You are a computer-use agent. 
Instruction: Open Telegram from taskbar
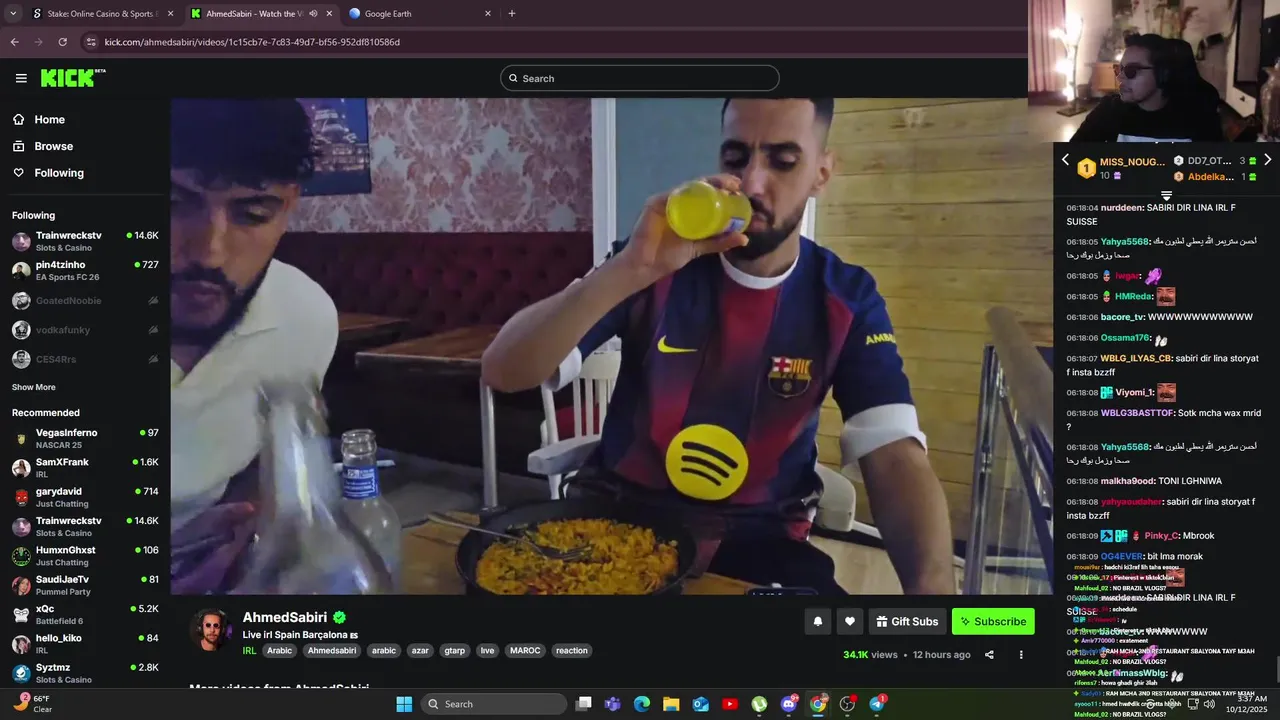click(877, 704)
